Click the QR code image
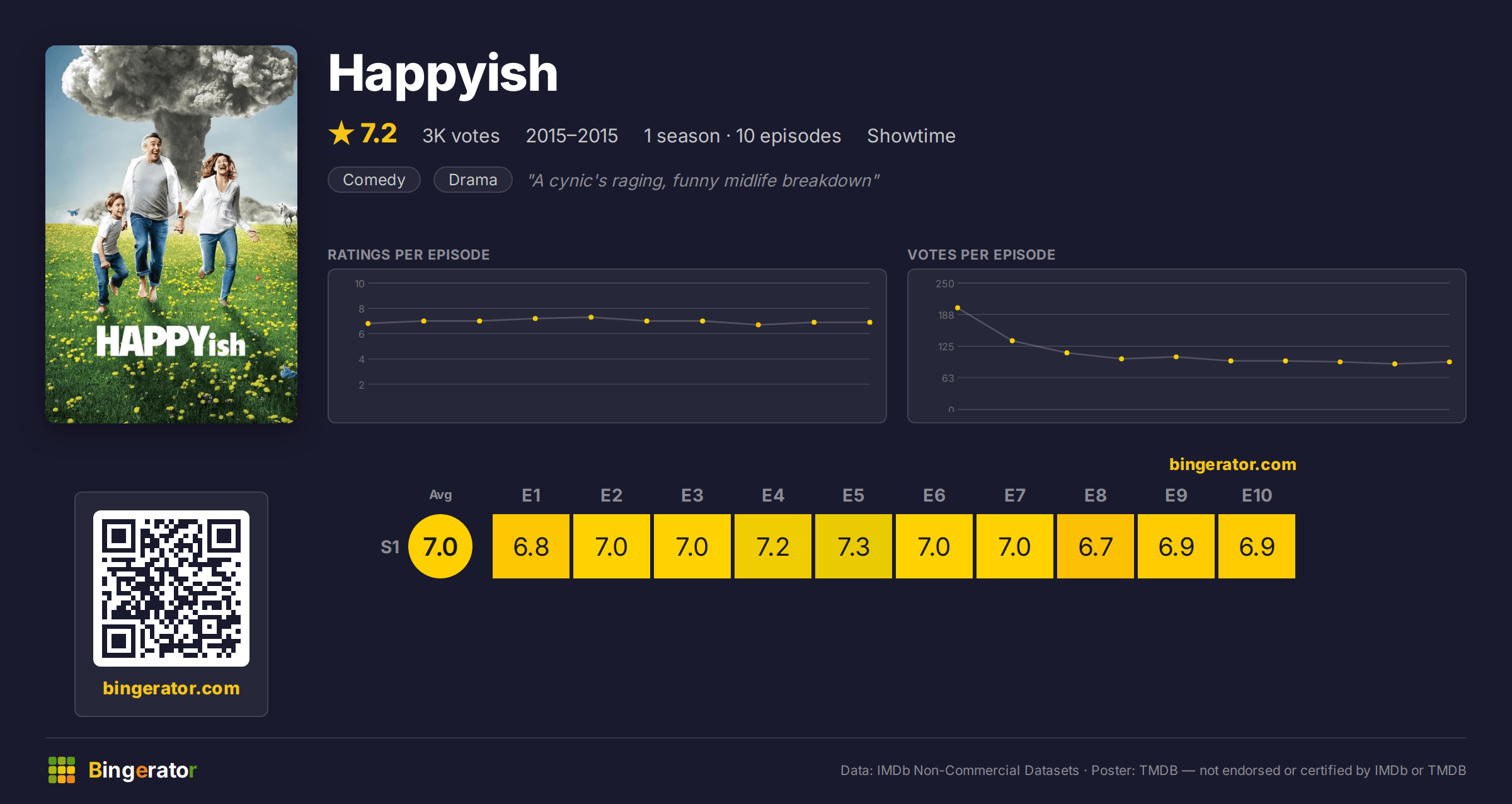Screen dimensions: 1512x804 (x=171, y=588)
